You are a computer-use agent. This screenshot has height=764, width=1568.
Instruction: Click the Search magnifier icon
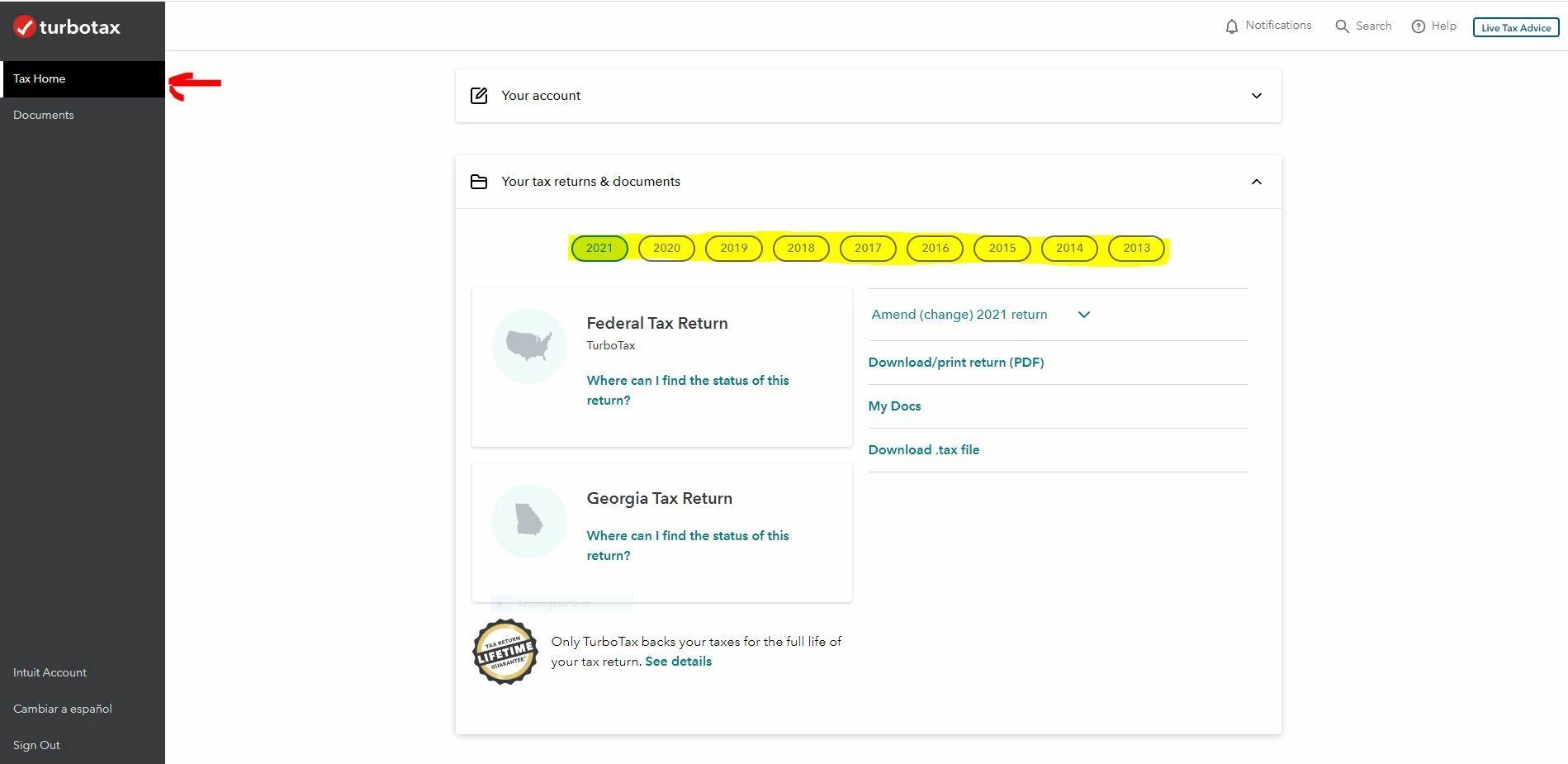(1342, 26)
